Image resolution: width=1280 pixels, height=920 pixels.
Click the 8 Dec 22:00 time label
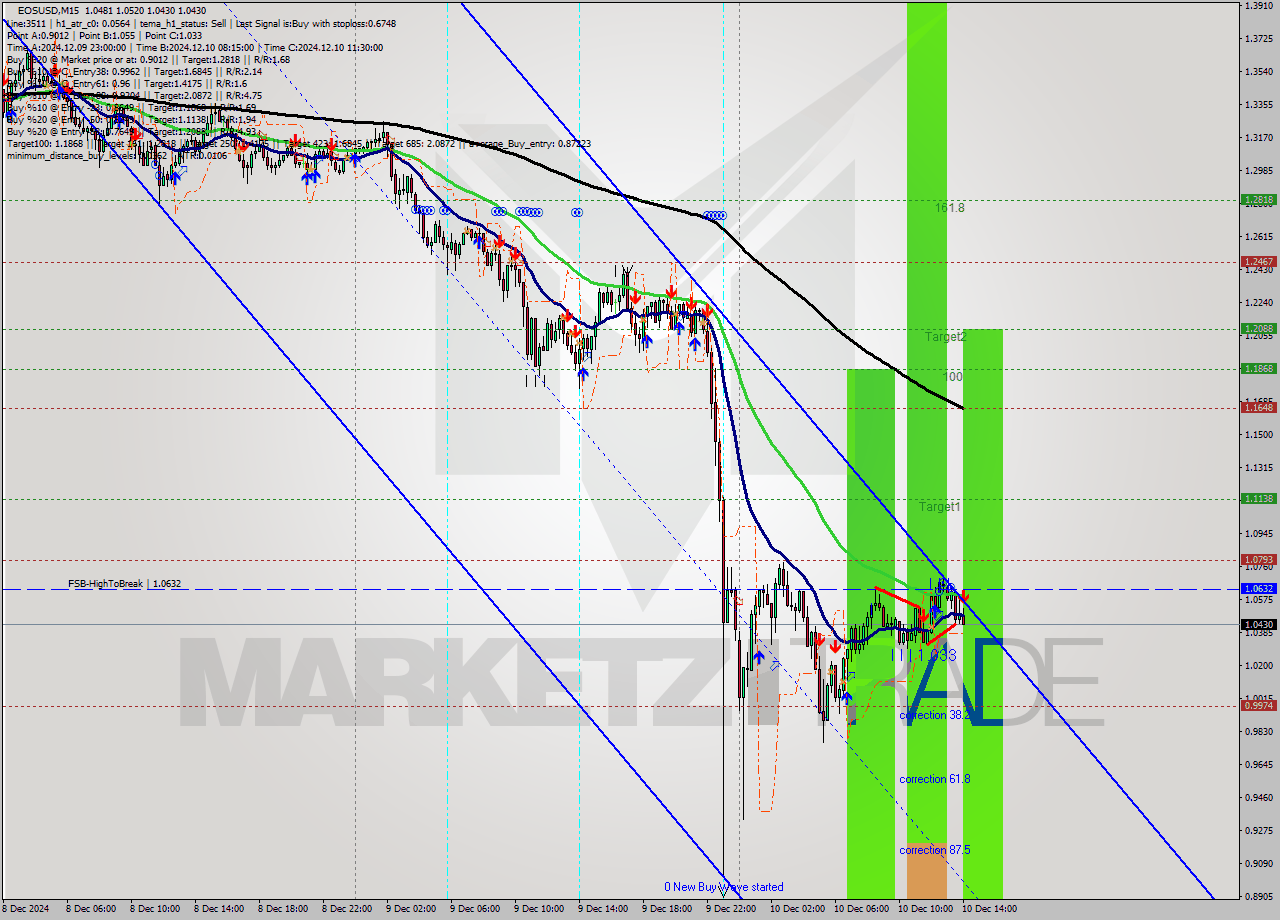click(x=346, y=909)
